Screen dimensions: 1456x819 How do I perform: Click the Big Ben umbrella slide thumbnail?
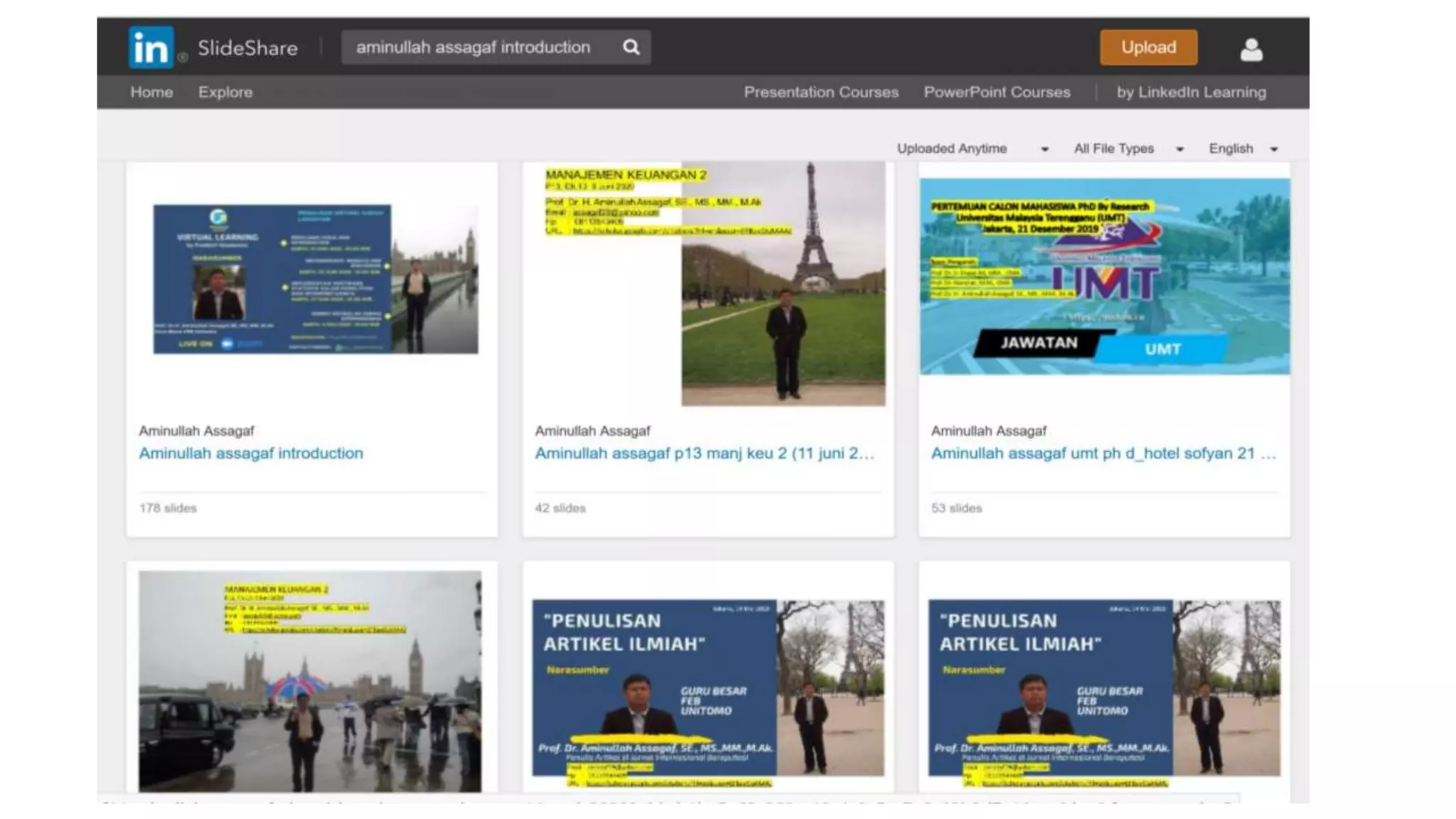coord(310,680)
